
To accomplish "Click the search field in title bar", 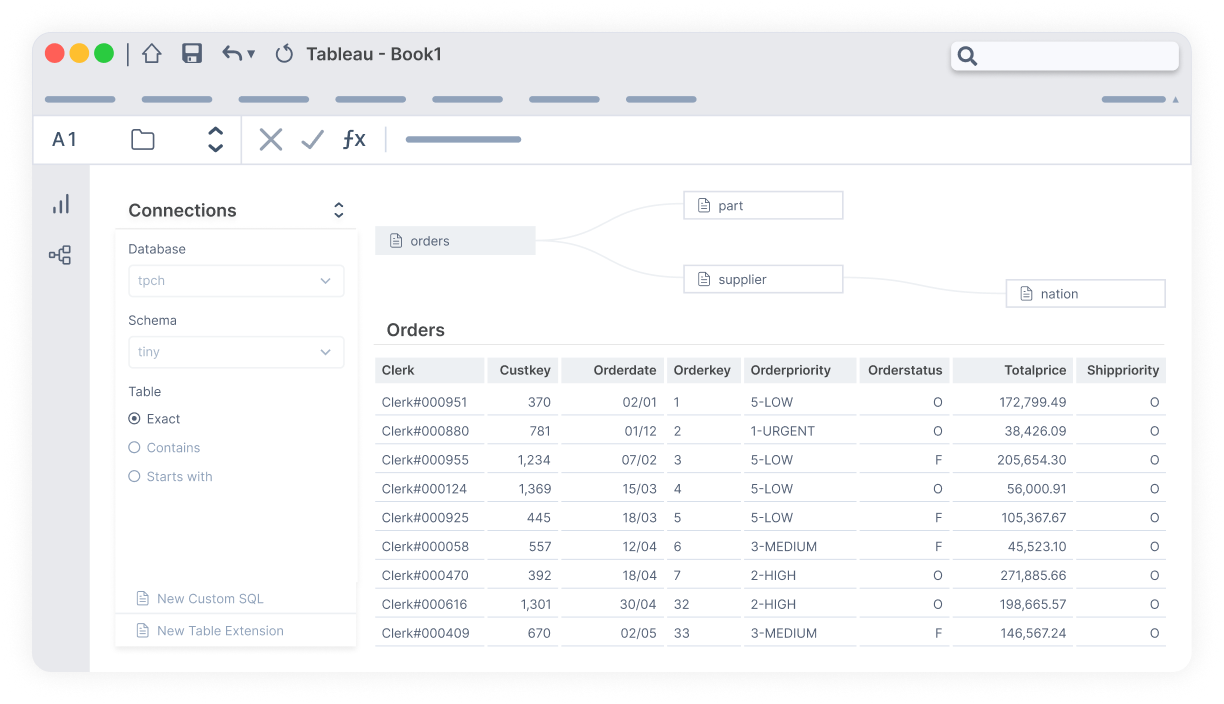I will pos(1065,56).
